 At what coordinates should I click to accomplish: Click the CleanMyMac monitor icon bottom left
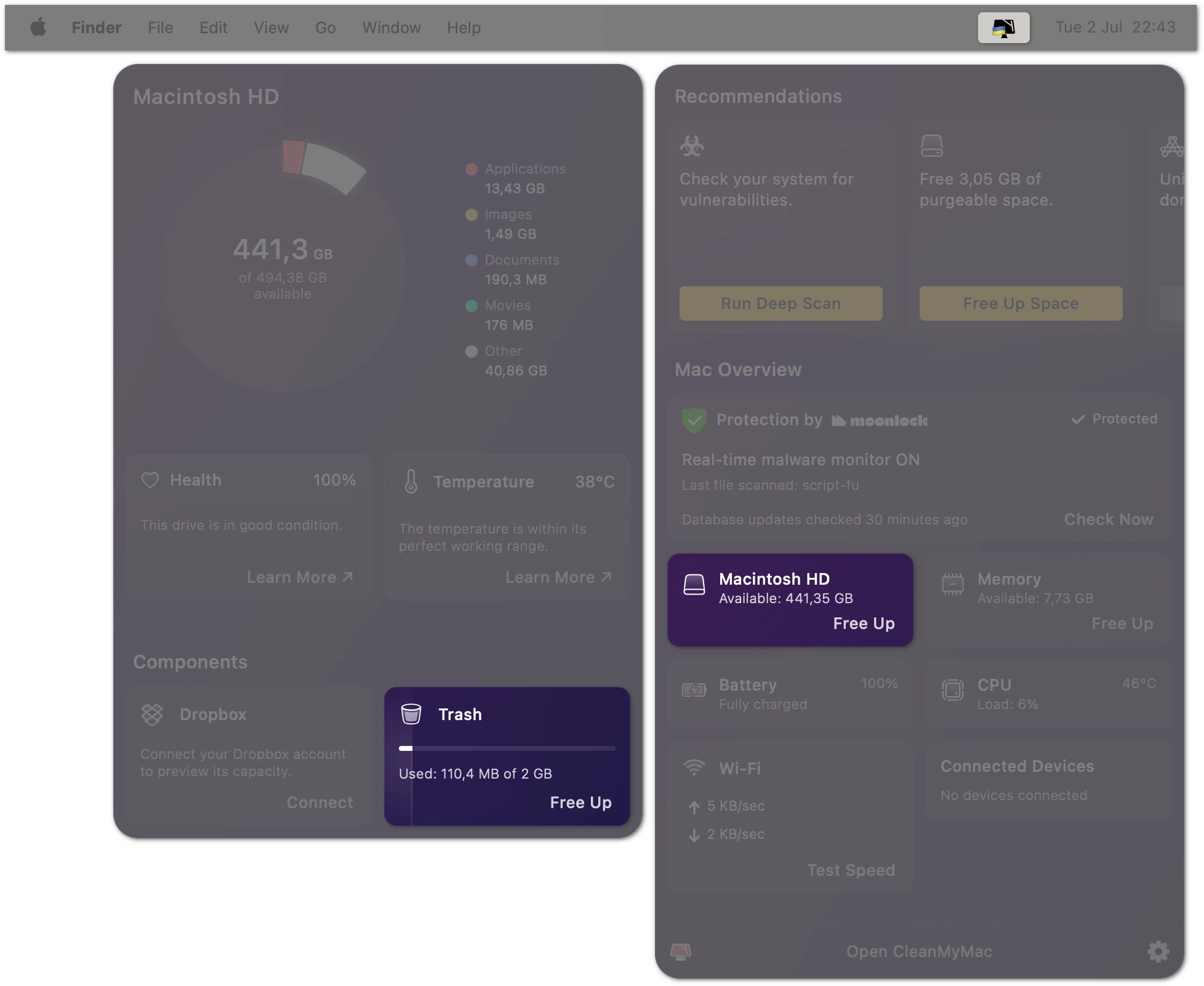[x=681, y=951]
